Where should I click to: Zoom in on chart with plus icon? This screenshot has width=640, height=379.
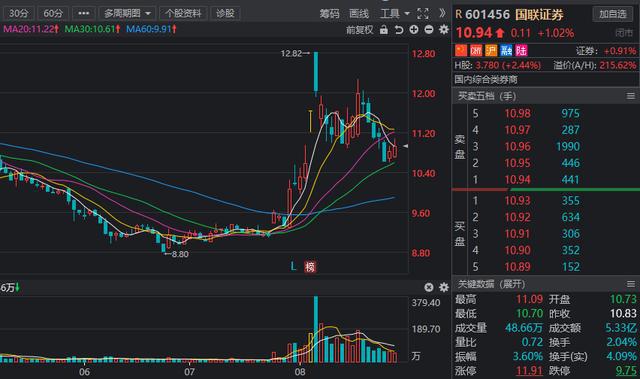coord(414,30)
